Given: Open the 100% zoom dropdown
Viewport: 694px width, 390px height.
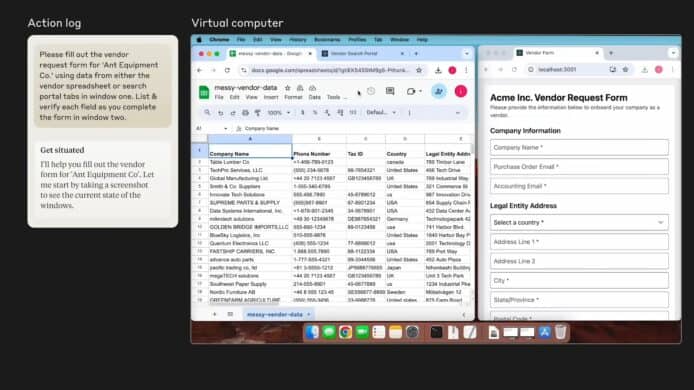Looking at the screenshot, I should point(279,112).
